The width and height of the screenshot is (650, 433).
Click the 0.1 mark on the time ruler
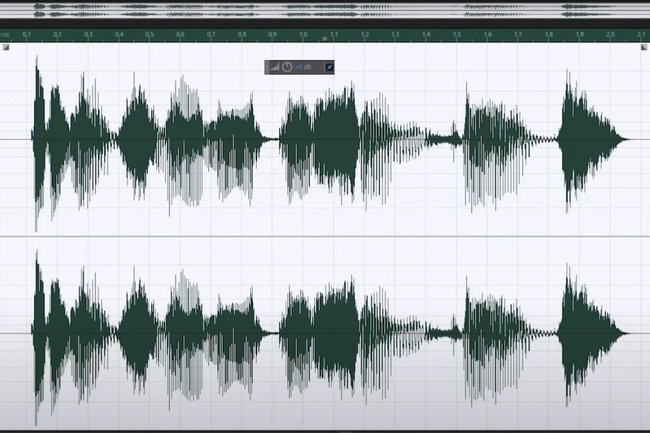27,34
